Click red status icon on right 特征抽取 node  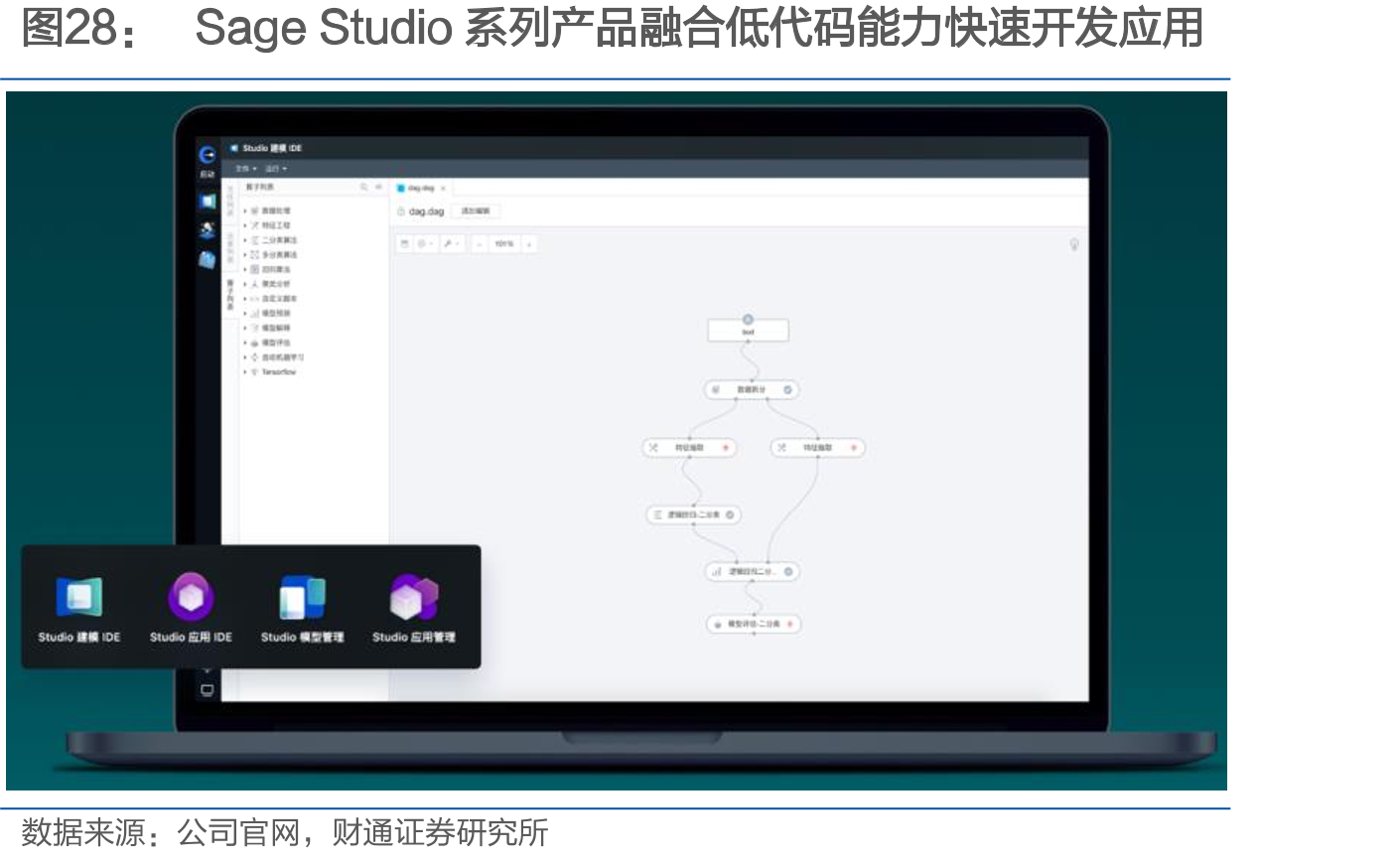coord(853,448)
